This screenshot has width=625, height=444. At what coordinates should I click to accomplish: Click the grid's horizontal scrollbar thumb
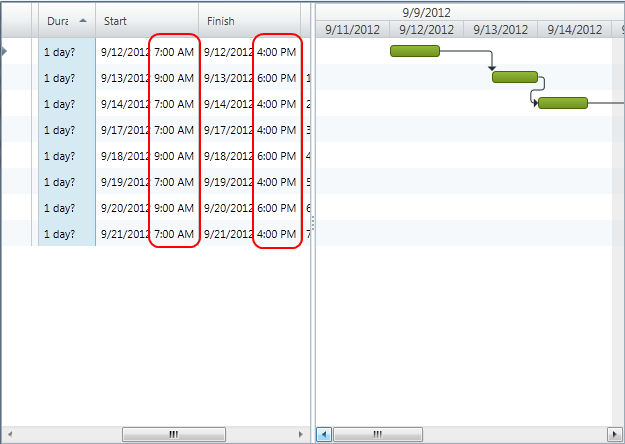173,434
